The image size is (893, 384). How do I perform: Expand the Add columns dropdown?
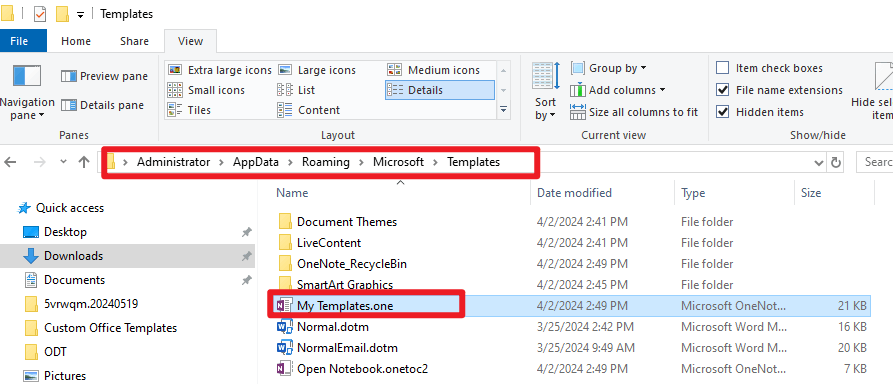617,90
